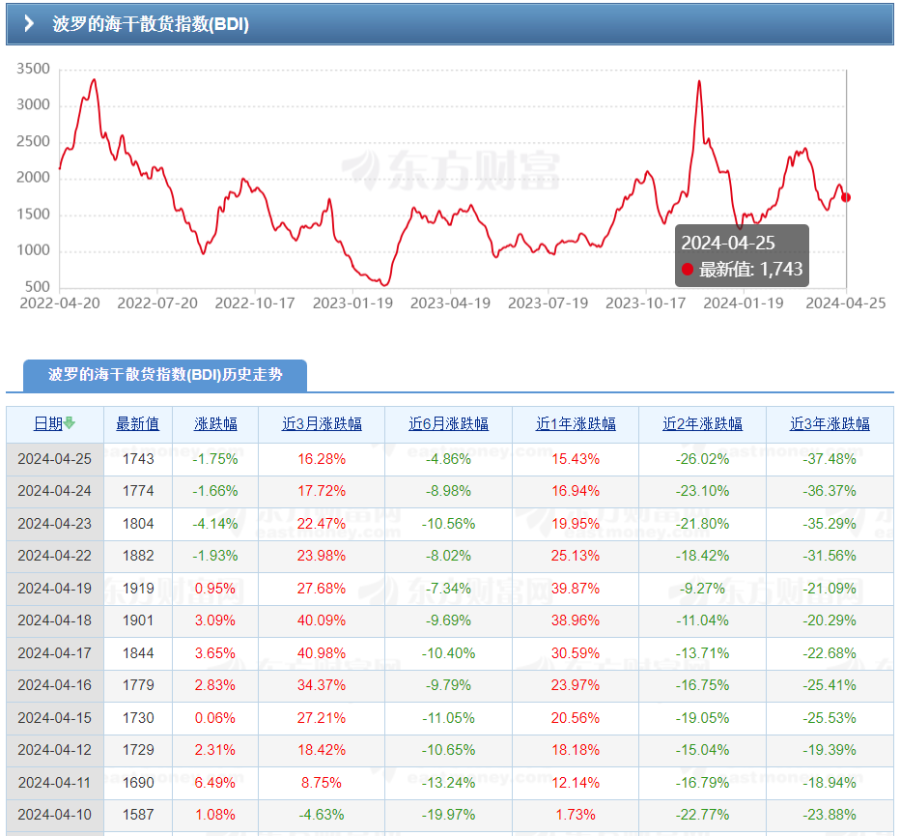Click the green sort arrow next to 日期
The height and width of the screenshot is (836, 900).
[70, 424]
